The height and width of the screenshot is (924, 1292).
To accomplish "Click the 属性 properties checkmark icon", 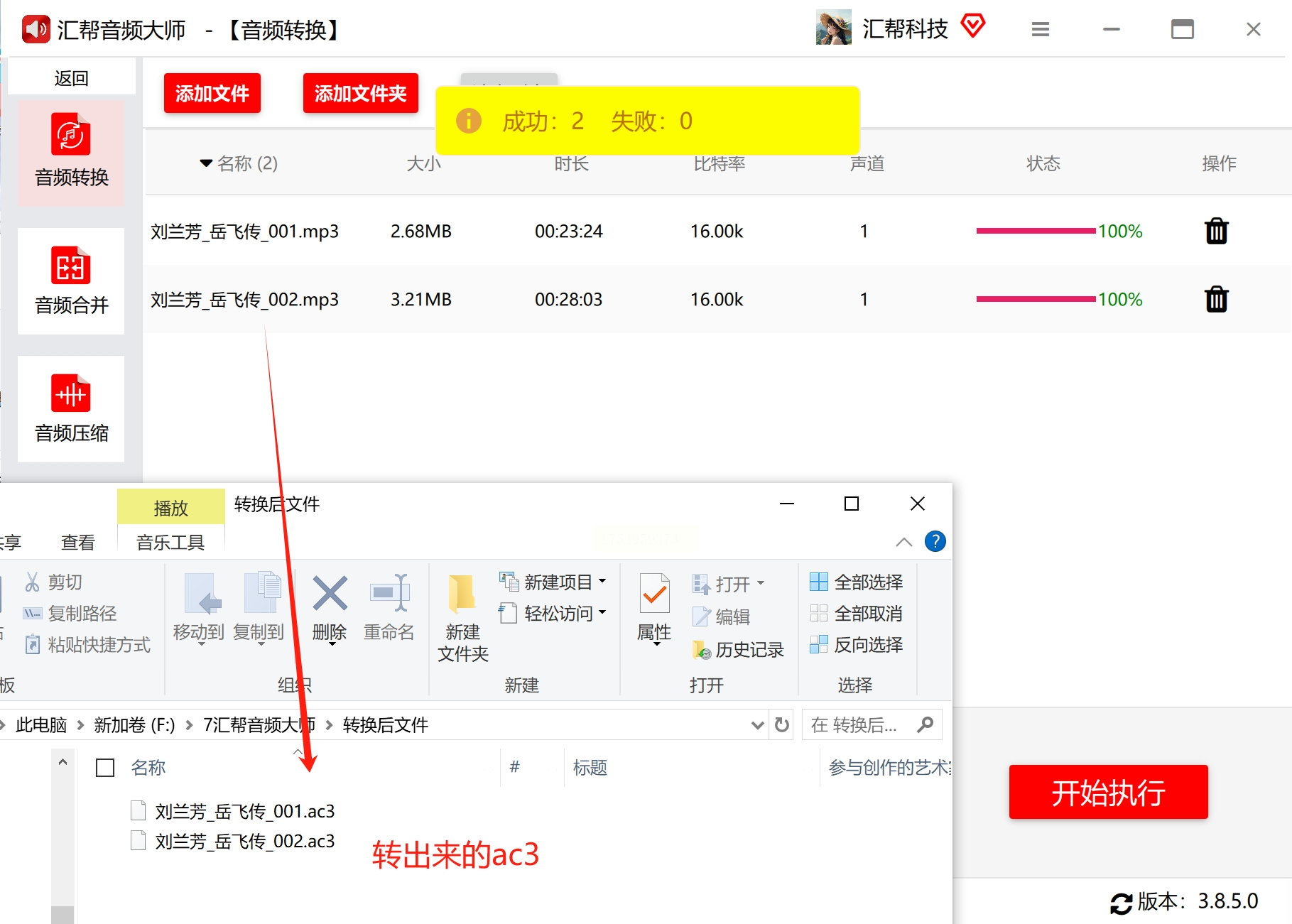I will tap(654, 593).
